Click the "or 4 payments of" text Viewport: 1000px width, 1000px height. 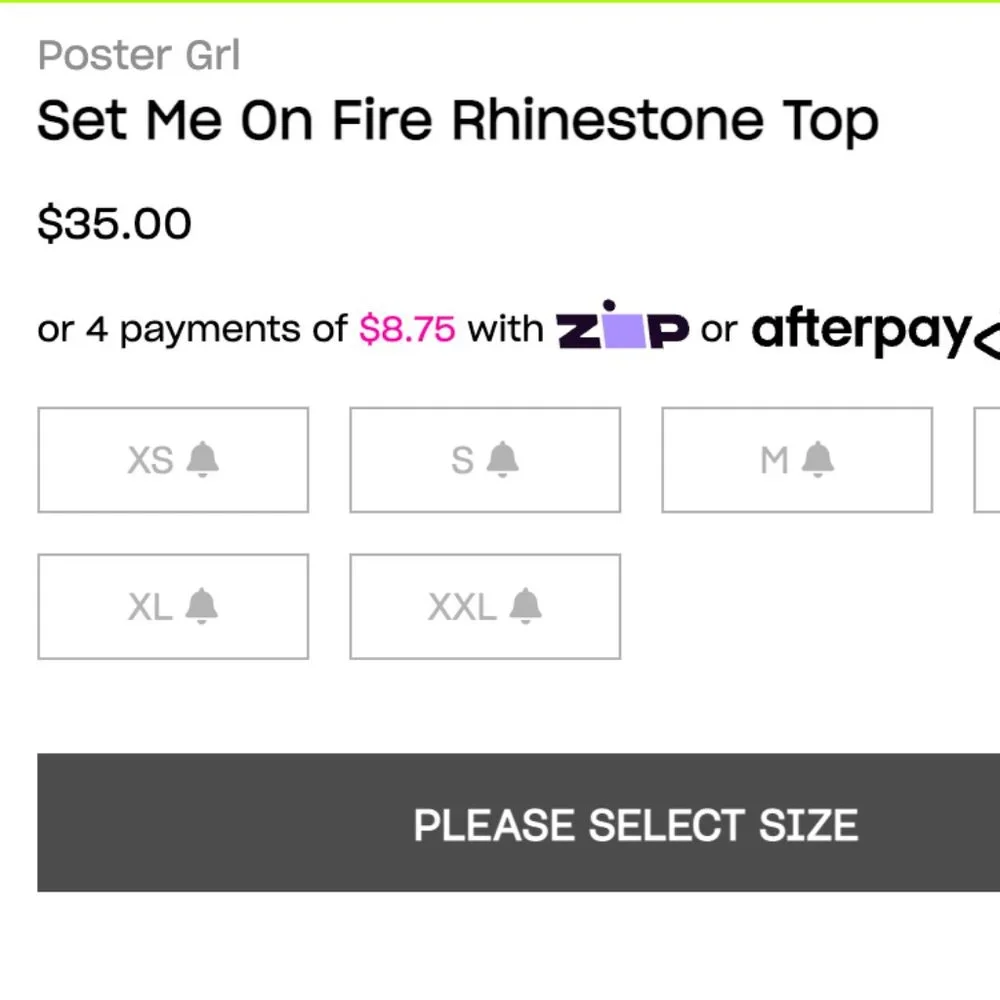192,329
